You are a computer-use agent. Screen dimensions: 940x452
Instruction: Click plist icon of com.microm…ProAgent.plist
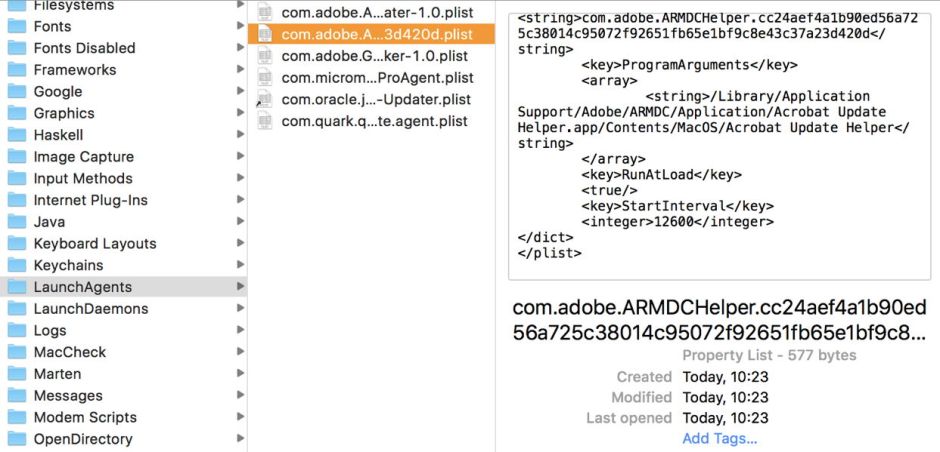pyautogui.click(x=264, y=77)
